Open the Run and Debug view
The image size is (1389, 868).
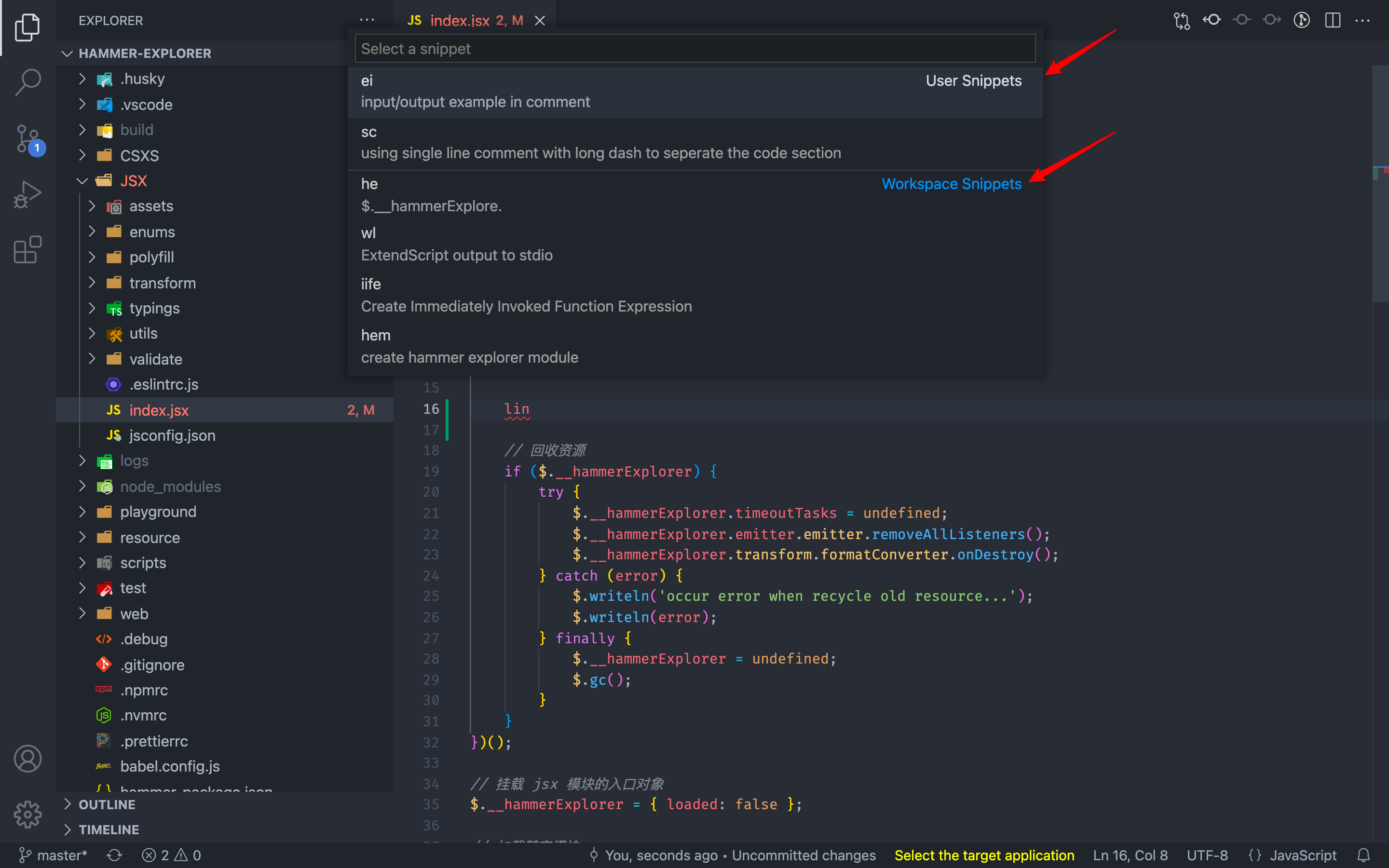27,193
